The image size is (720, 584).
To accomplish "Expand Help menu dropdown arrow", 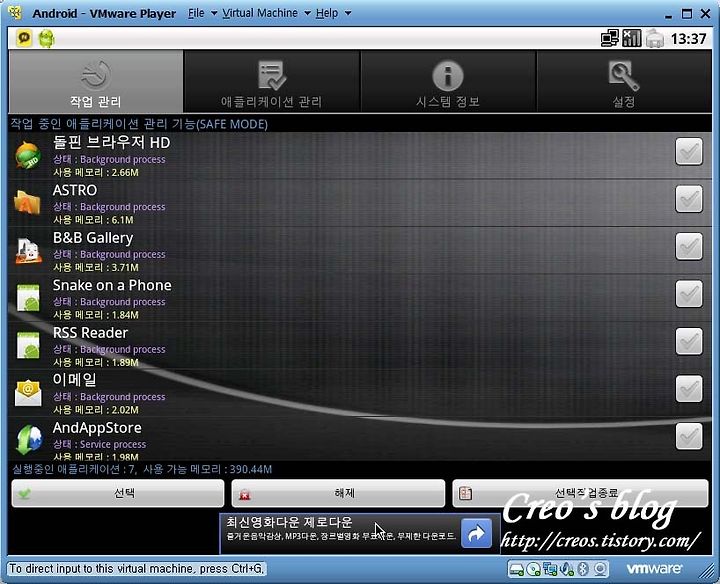I will pos(348,13).
